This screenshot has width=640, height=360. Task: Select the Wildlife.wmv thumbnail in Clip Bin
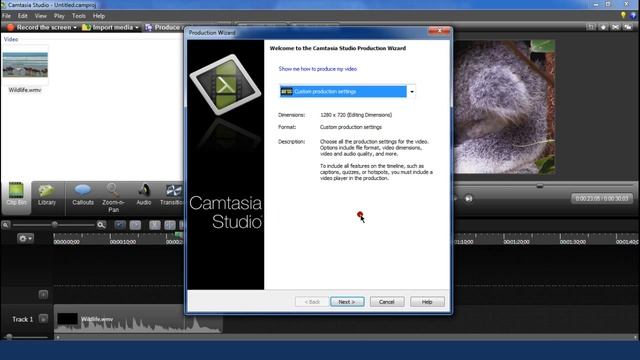pos(25,65)
